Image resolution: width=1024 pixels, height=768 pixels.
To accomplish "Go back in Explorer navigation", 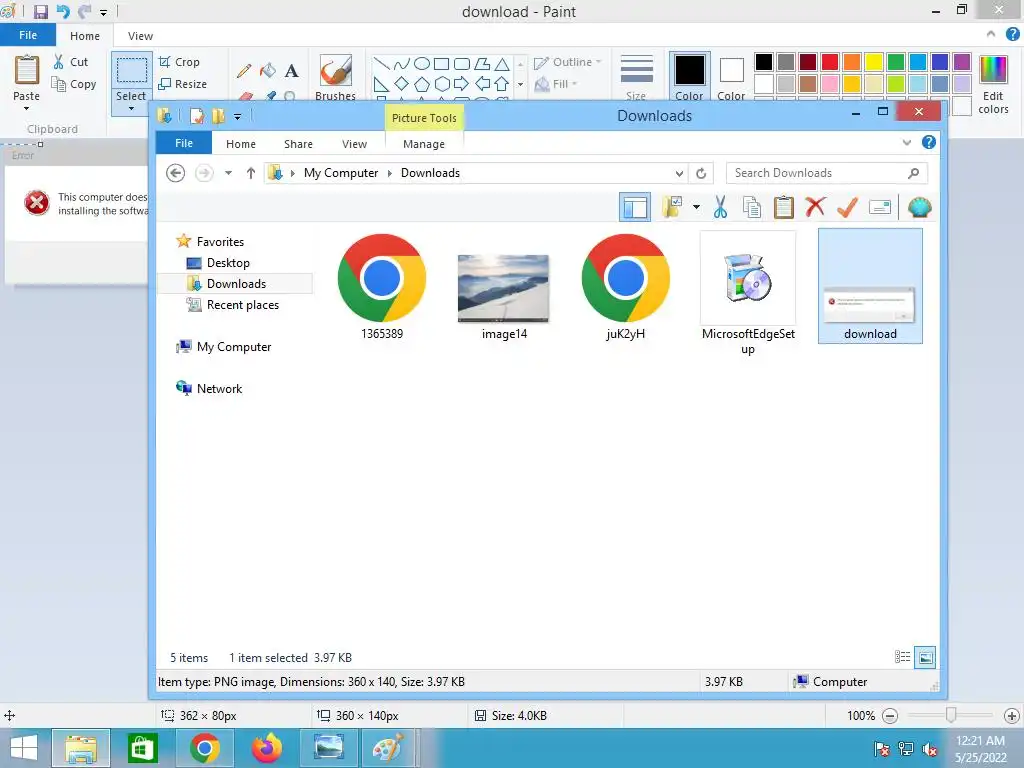I will pos(175,173).
